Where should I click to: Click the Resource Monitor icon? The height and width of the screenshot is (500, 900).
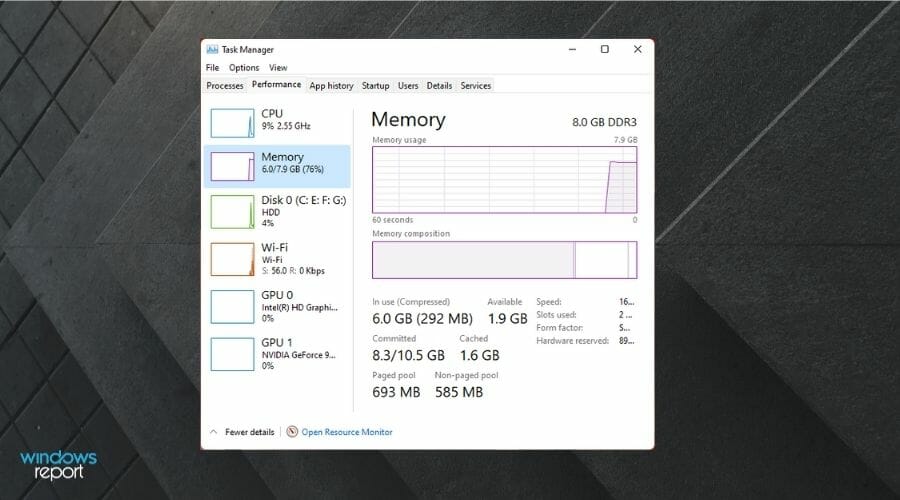point(292,432)
